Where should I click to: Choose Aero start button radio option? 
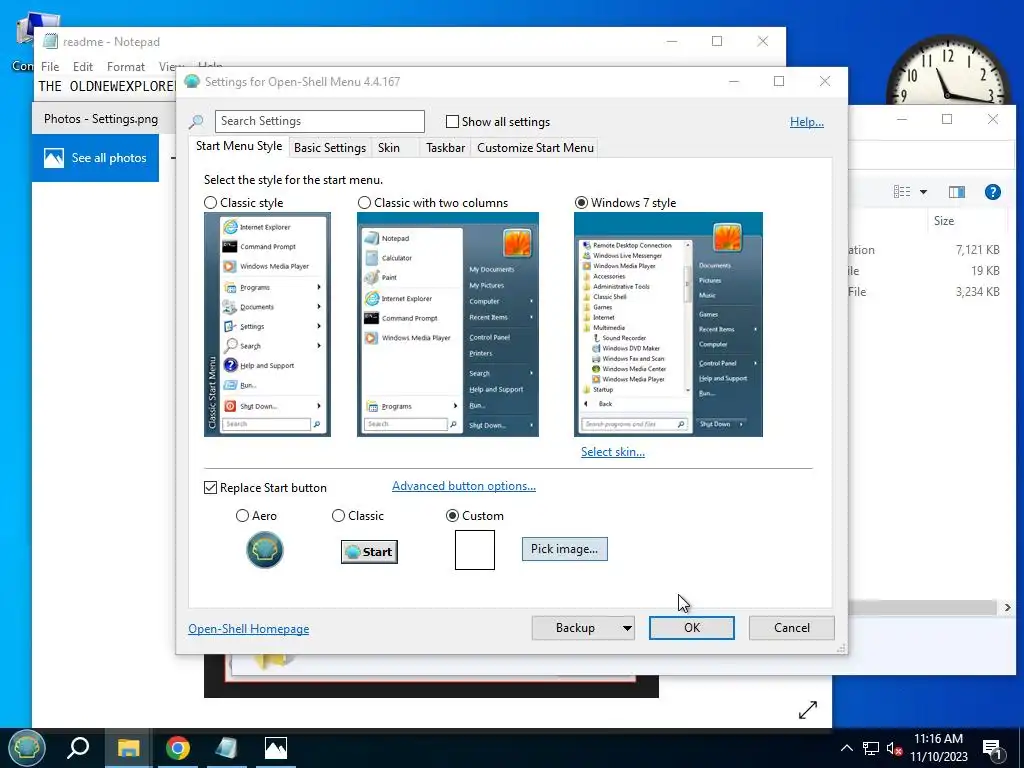click(x=242, y=516)
